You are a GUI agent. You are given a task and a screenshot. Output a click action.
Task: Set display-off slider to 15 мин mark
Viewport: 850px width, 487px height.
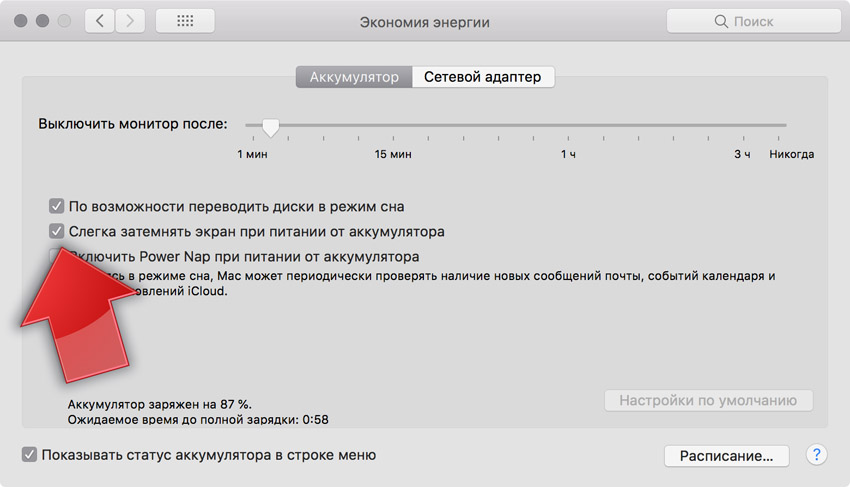click(x=393, y=126)
